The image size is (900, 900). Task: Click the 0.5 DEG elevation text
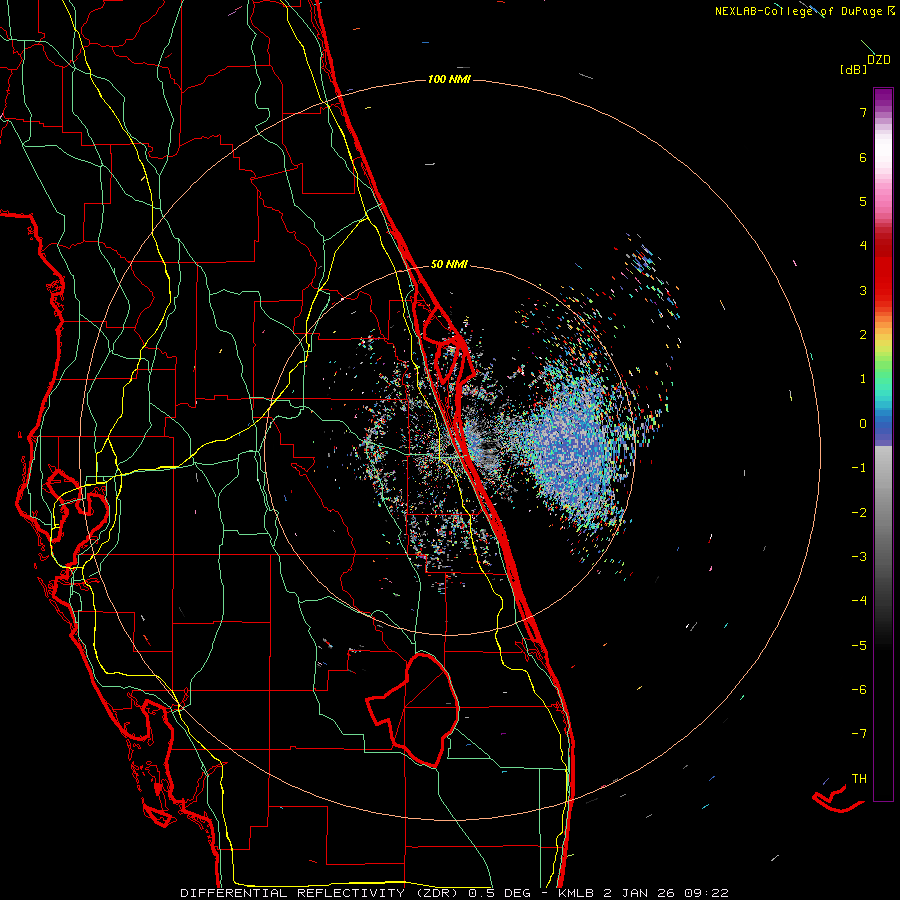(499, 893)
